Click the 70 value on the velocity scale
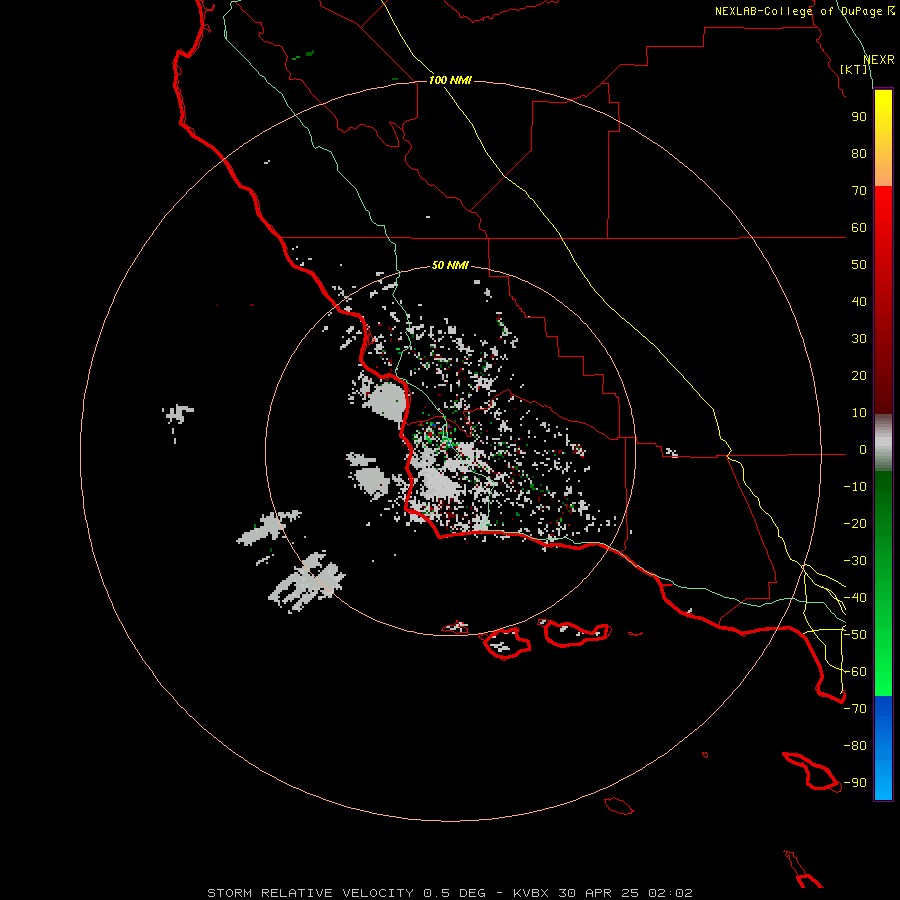This screenshot has width=900, height=900. point(859,191)
